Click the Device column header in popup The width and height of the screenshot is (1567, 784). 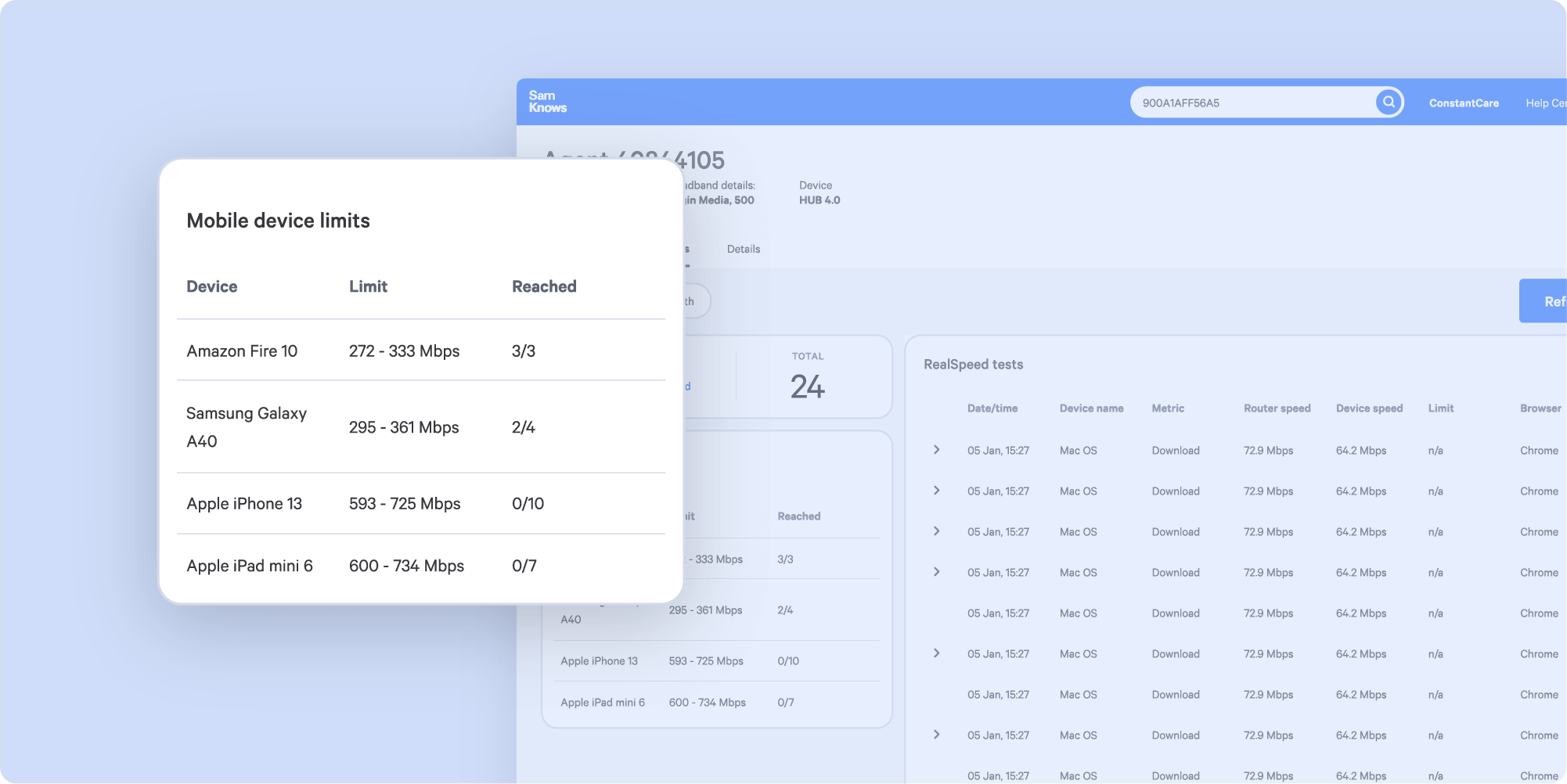tap(212, 286)
